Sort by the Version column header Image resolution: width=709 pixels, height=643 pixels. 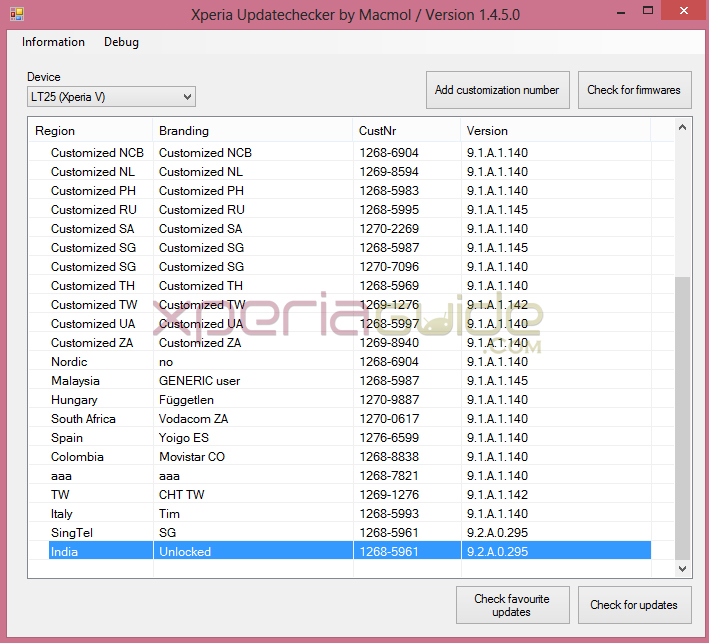point(555,131)
